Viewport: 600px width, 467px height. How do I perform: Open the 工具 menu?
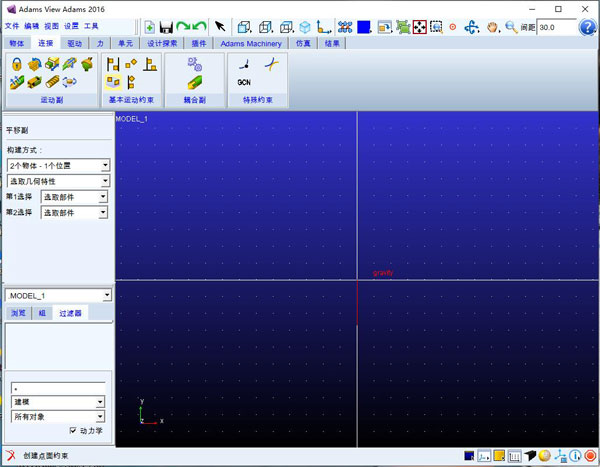91,26
